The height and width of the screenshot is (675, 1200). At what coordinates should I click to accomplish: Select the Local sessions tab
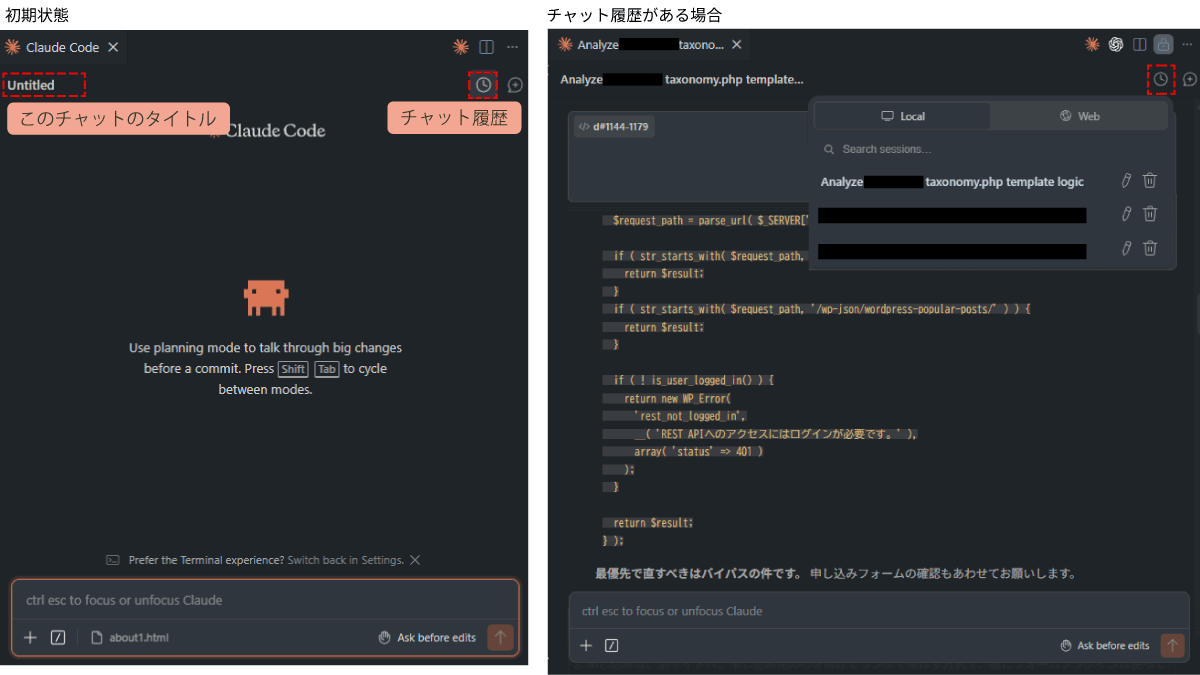(902, 116)
